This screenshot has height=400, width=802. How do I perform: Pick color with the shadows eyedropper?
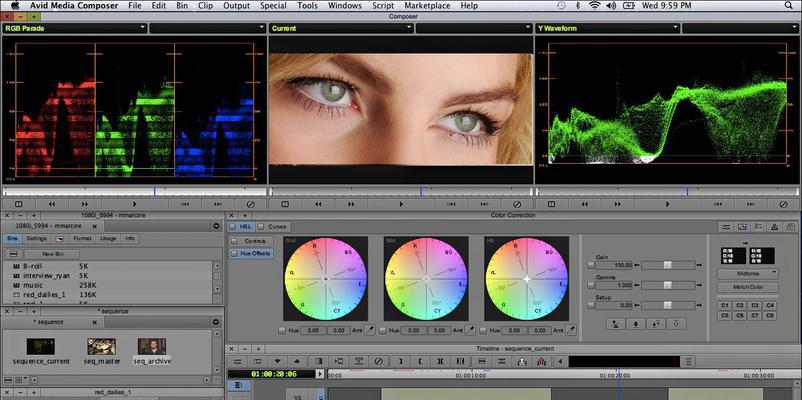tap(369, 330)
